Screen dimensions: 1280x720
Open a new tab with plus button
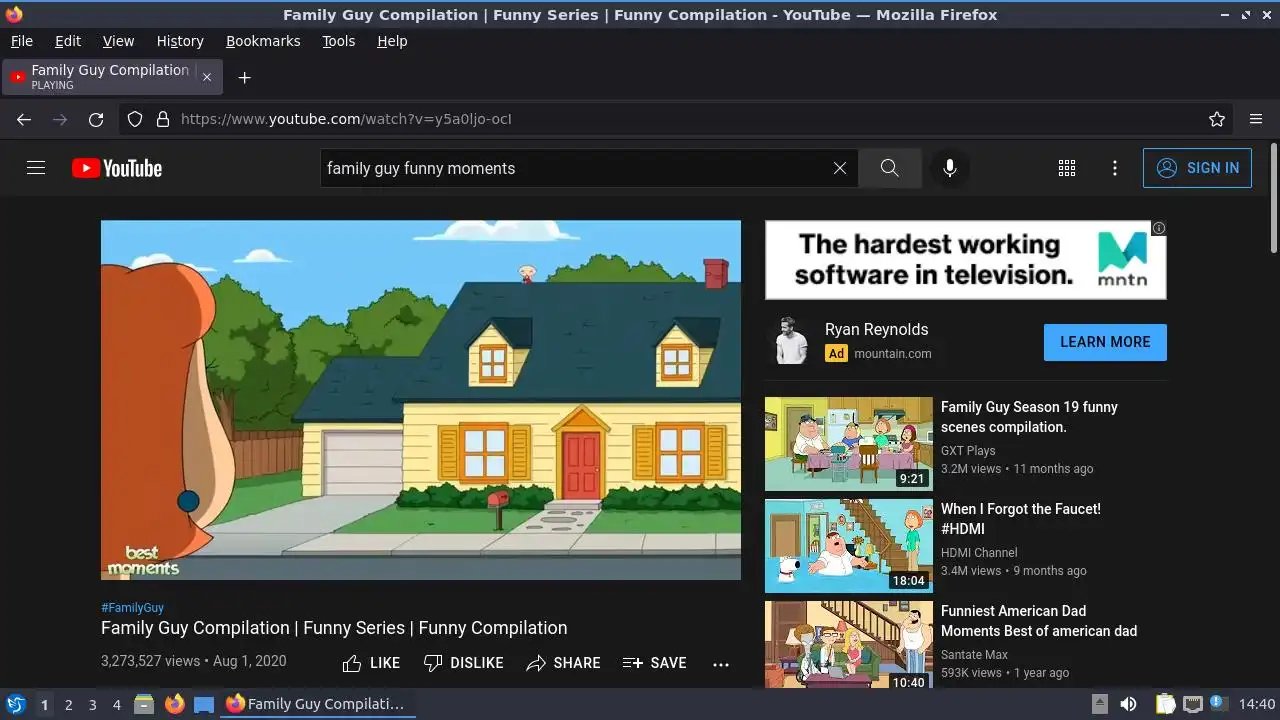(x=244, y=77)
